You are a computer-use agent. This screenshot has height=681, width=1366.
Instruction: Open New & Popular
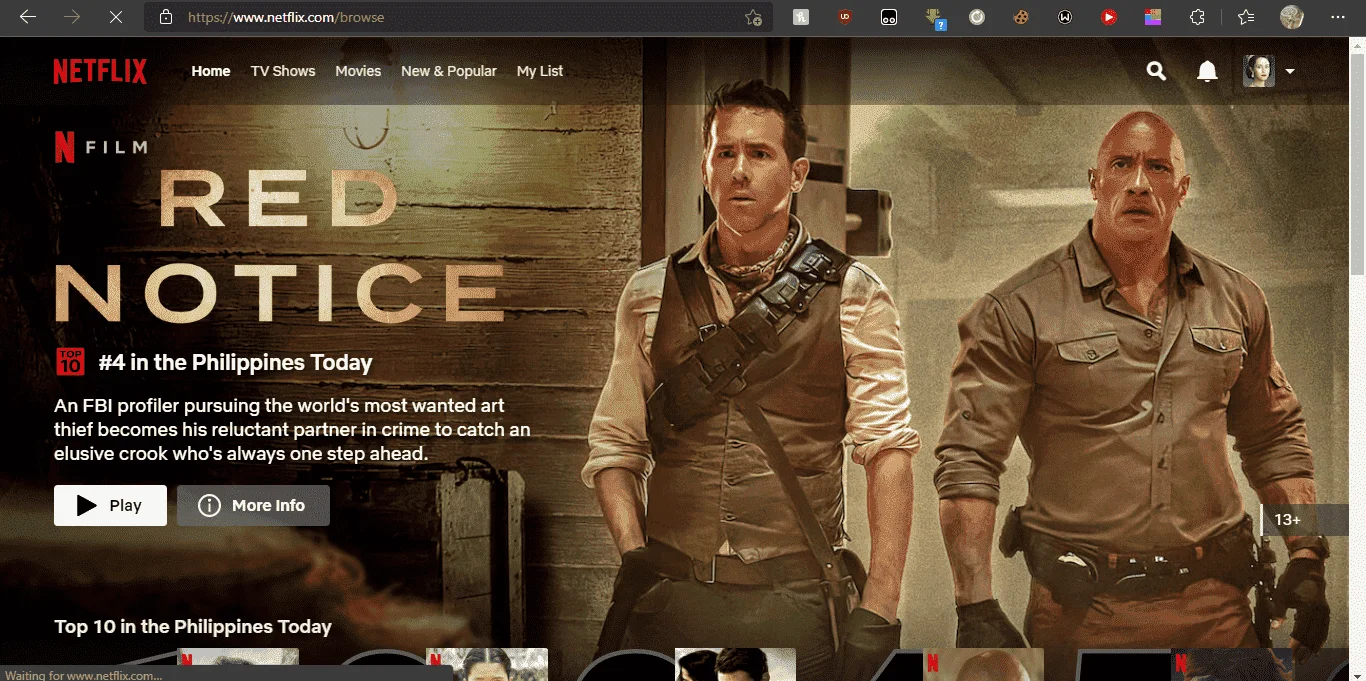[x=449, y=71]
